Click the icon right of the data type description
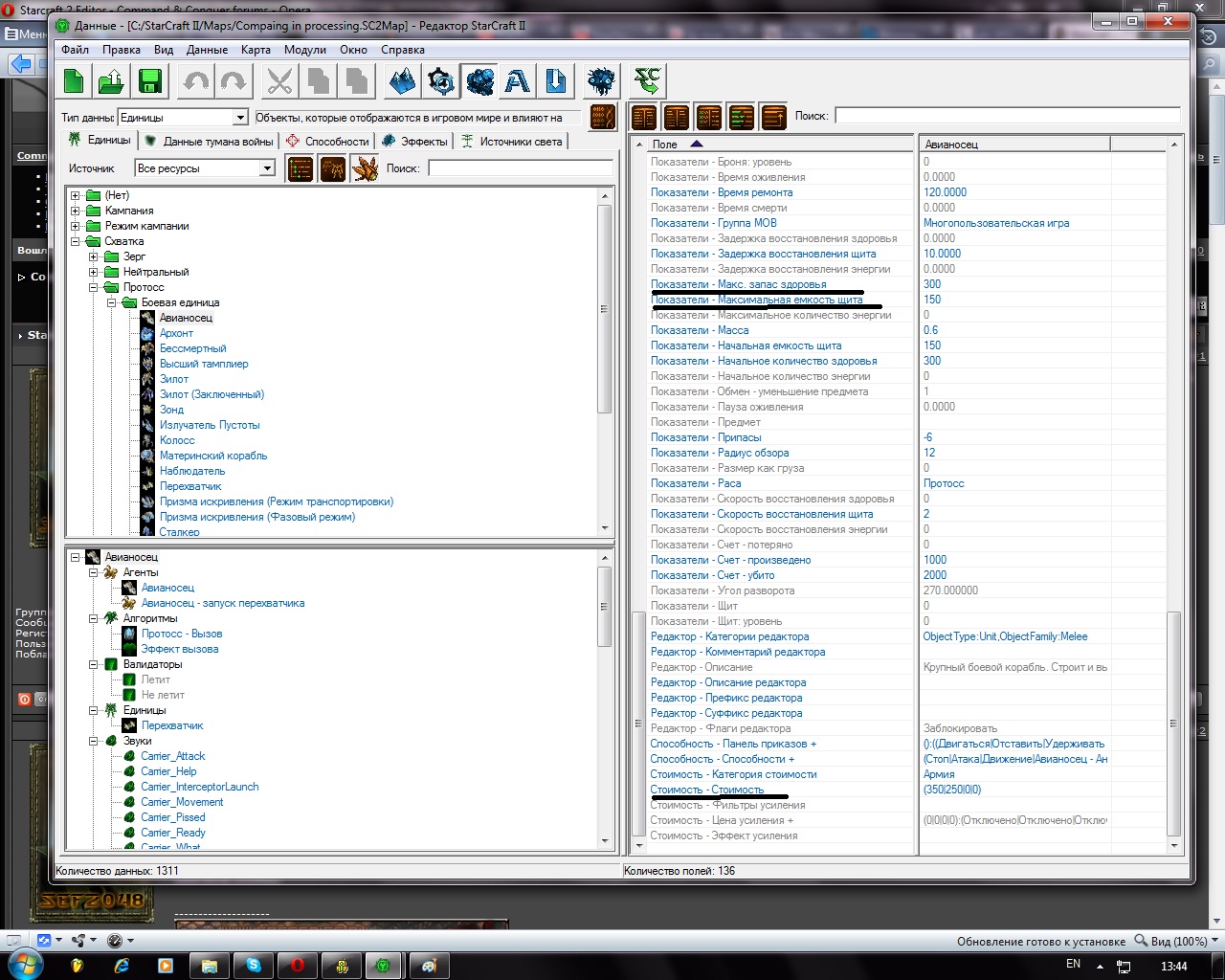The image size is (1225, 980). click(603, 118)
